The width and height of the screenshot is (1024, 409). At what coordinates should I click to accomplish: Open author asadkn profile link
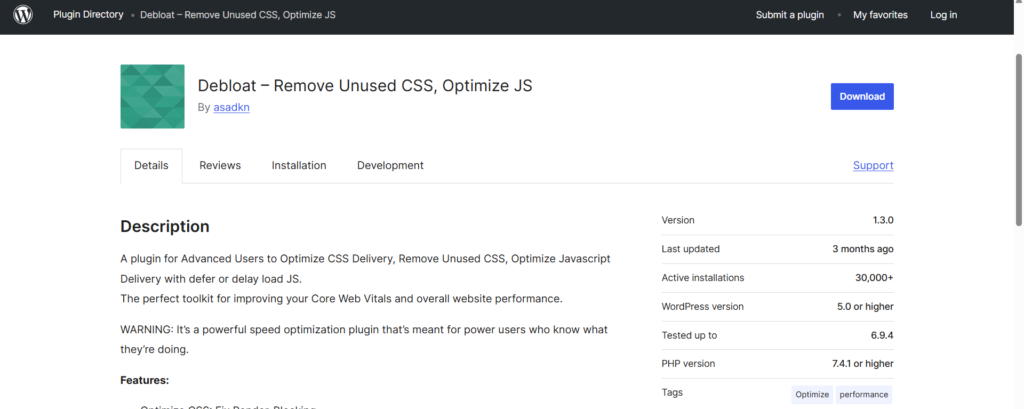(231, 107)
